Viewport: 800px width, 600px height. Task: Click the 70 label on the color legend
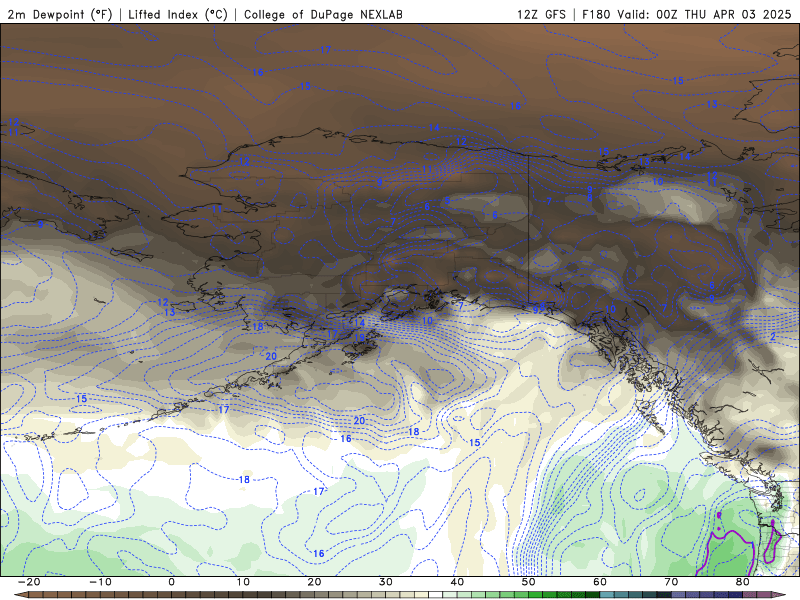pos(671,582)
